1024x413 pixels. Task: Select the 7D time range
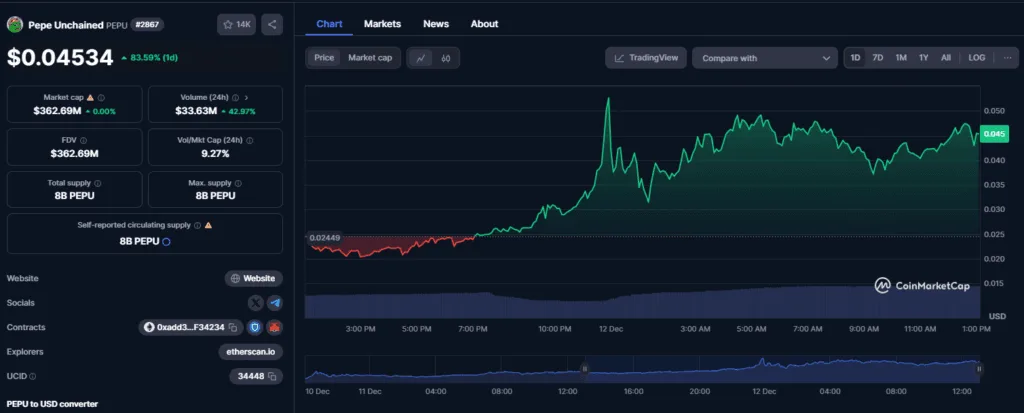(878, 58)
